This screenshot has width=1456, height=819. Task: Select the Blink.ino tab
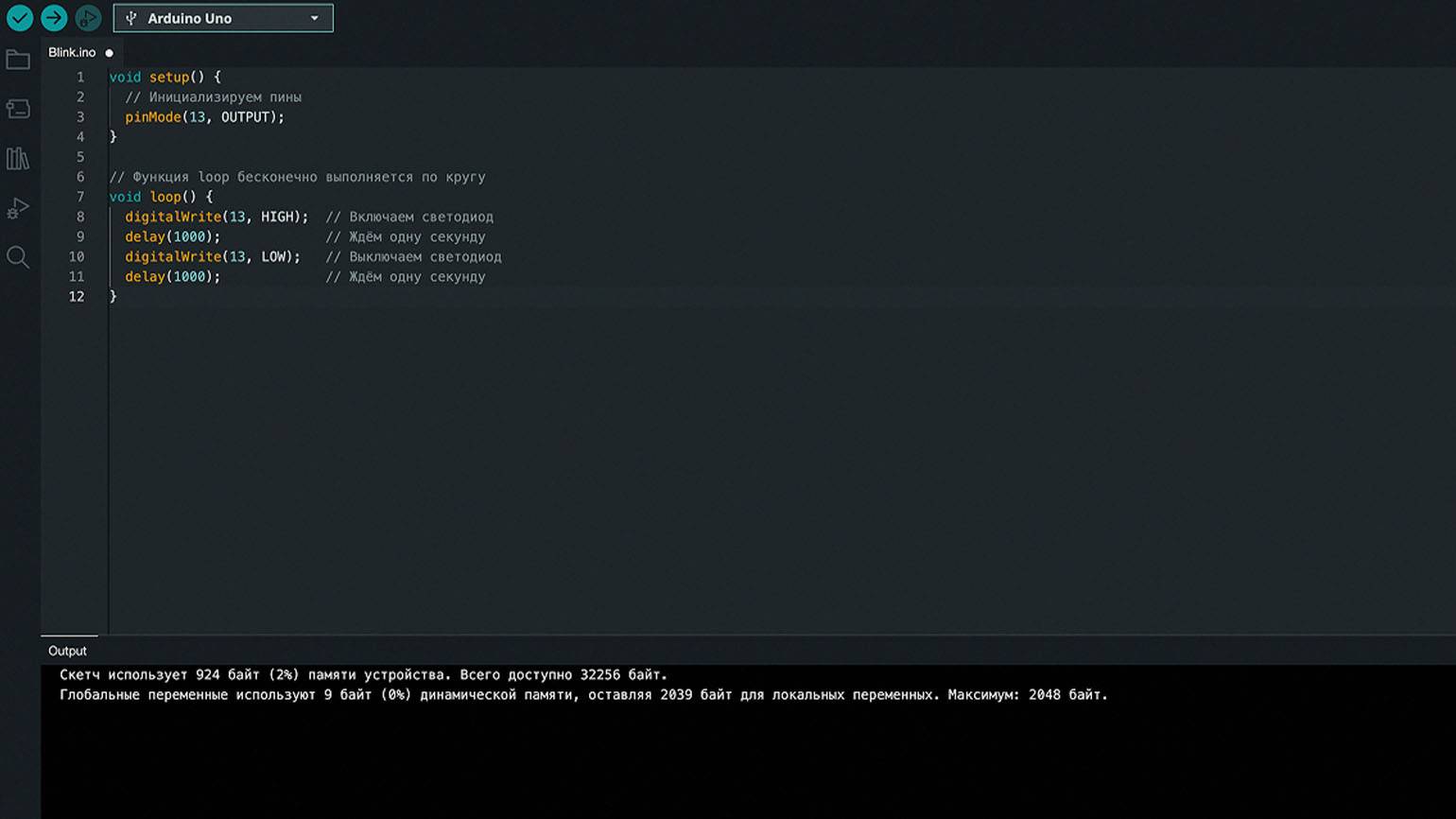[x=72, y=52]
